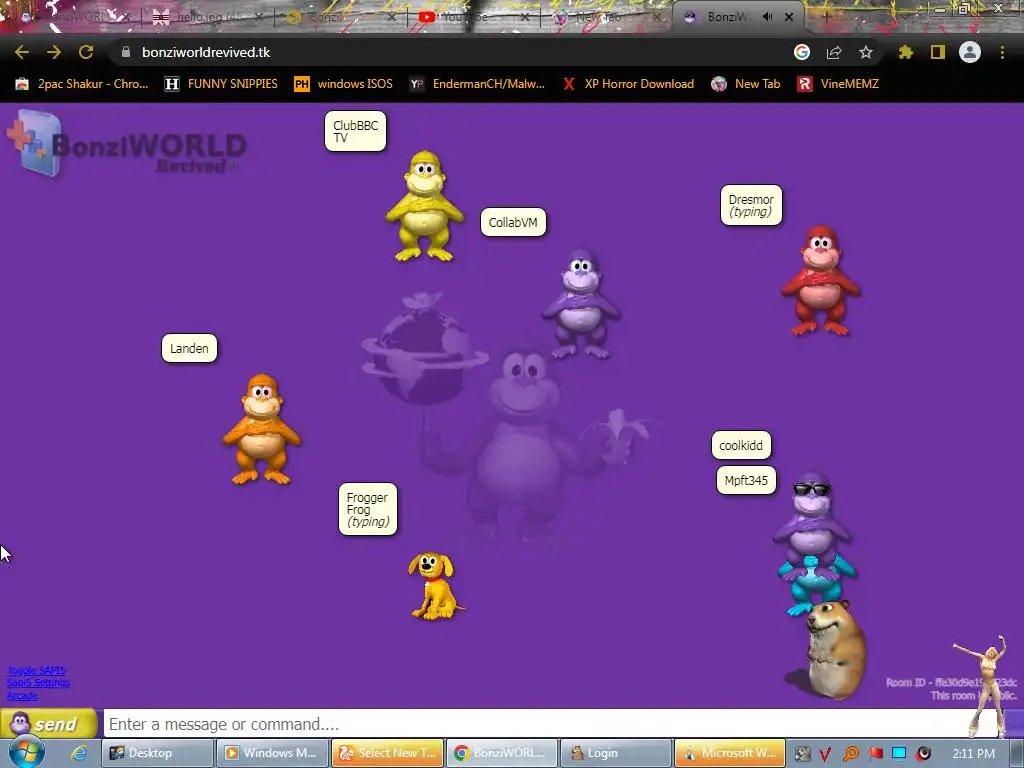Mute the audio on the BonziWorld tab
1024x768 pixels.
767,17
